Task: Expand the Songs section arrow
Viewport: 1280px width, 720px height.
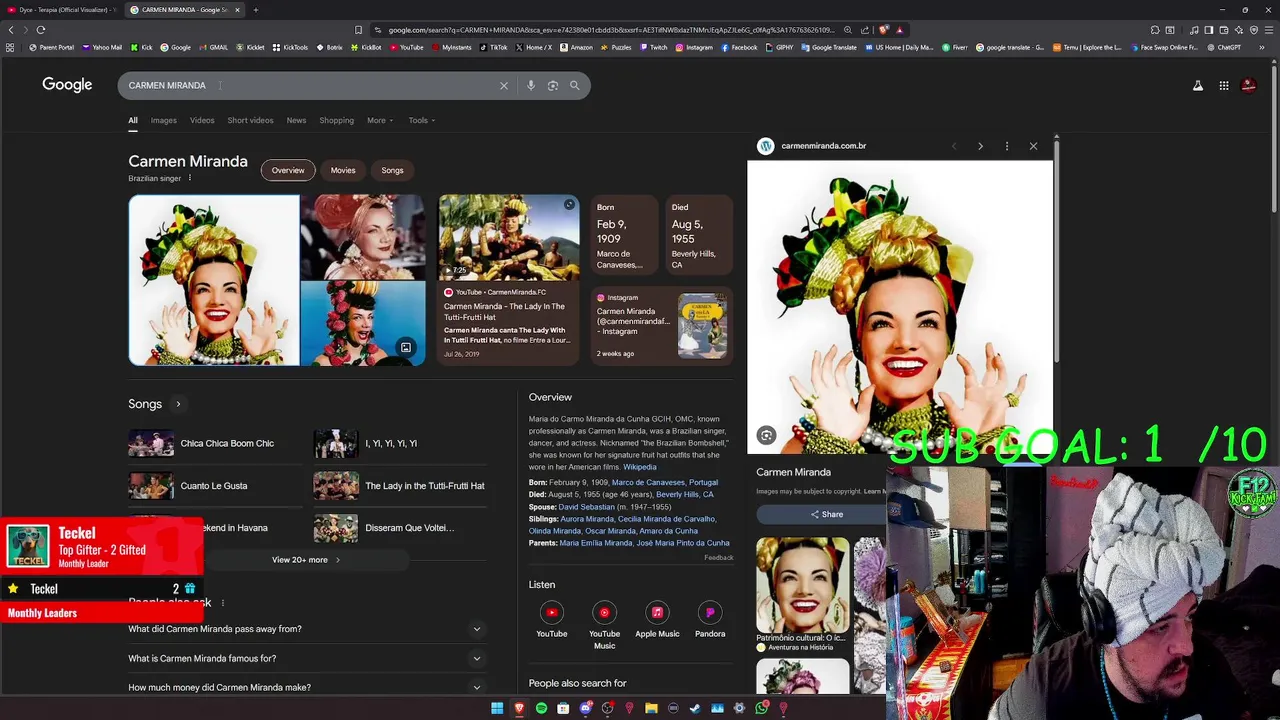Action: (178, 404)
